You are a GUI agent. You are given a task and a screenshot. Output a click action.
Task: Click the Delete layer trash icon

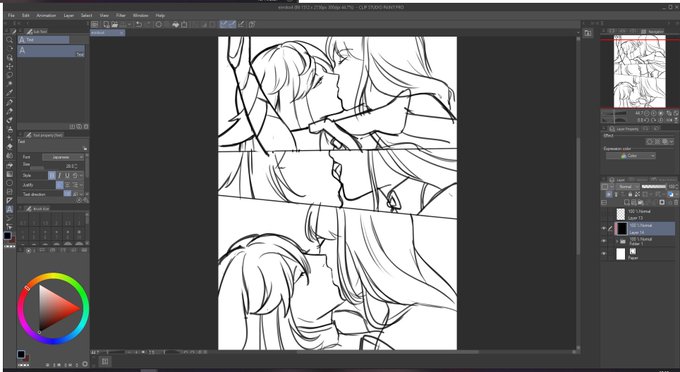676,202
